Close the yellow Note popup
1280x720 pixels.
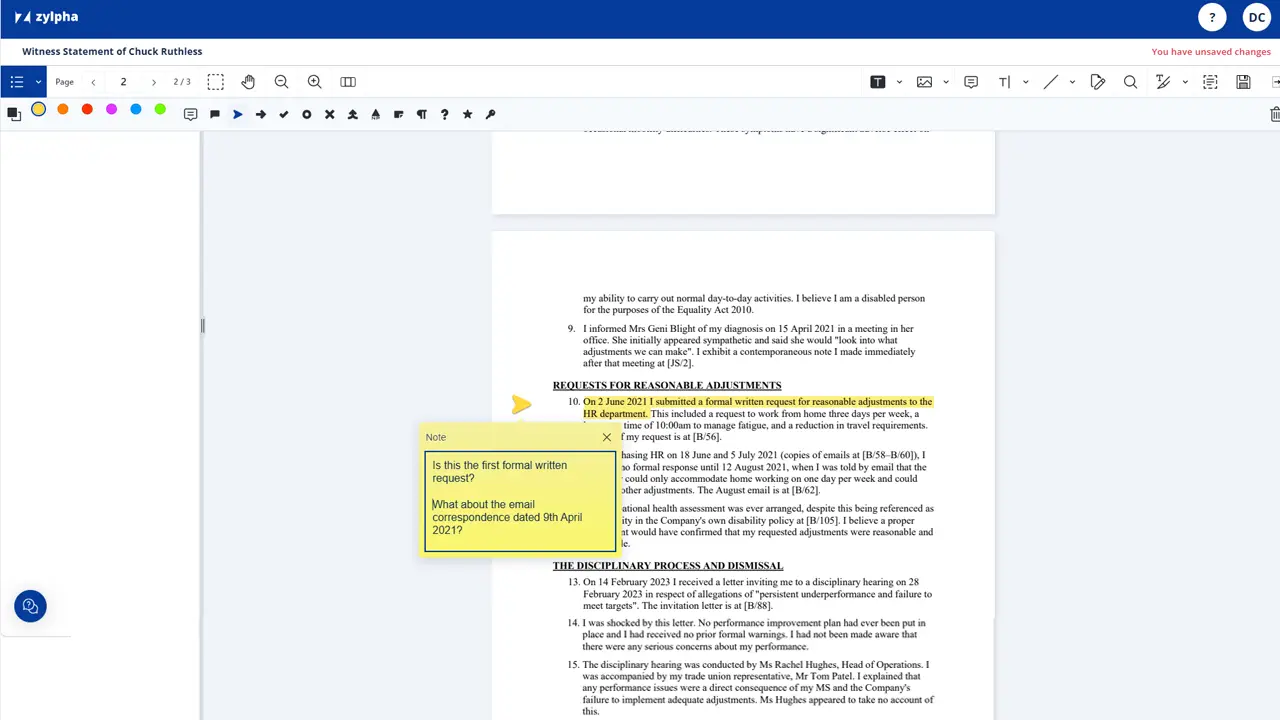607,437
